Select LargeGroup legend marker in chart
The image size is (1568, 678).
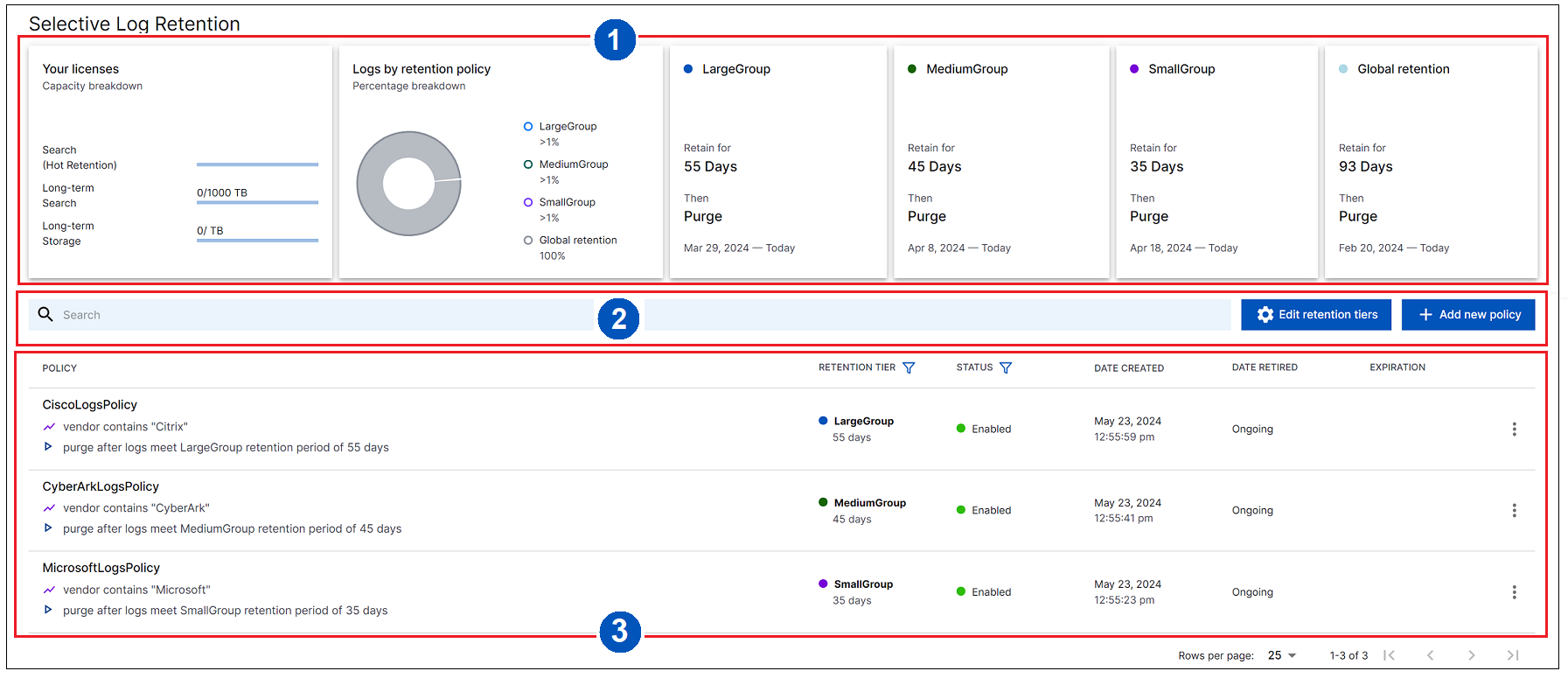[528, 127]
